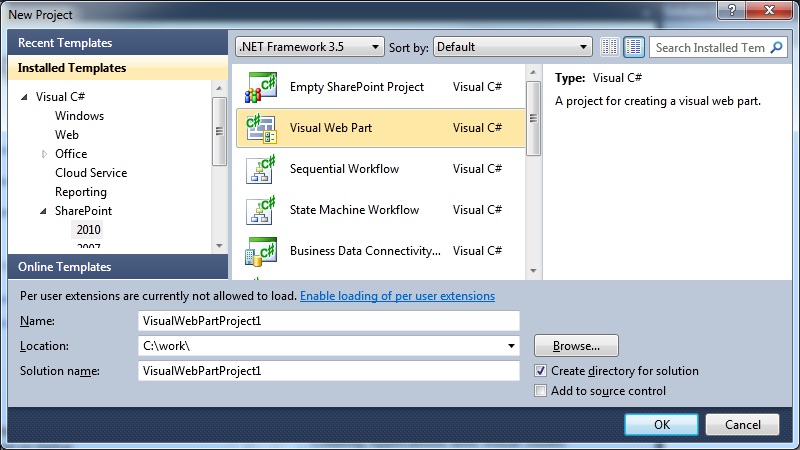The height and width of the screenshot is (450, 800).
Task: Click the OK button
Action: (x=661, y=424)
